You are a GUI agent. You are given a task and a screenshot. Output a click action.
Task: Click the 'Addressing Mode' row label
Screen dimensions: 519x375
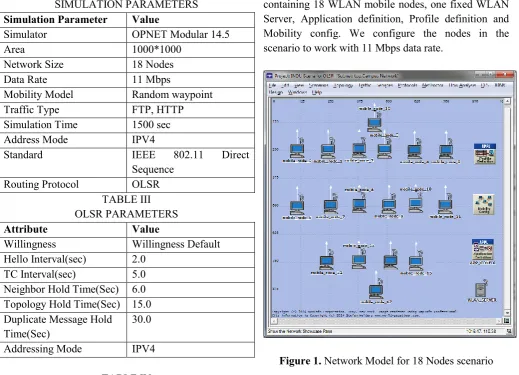click(x=43, y=349)
